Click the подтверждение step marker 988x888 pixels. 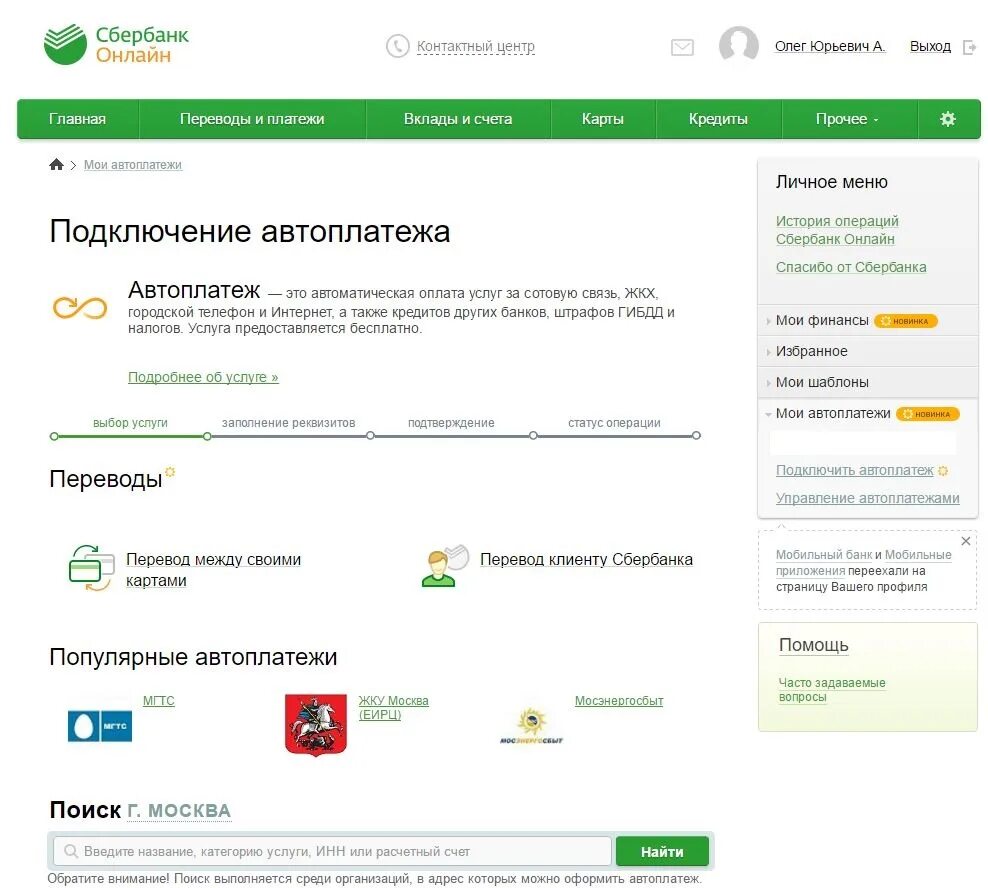[451, 423]
